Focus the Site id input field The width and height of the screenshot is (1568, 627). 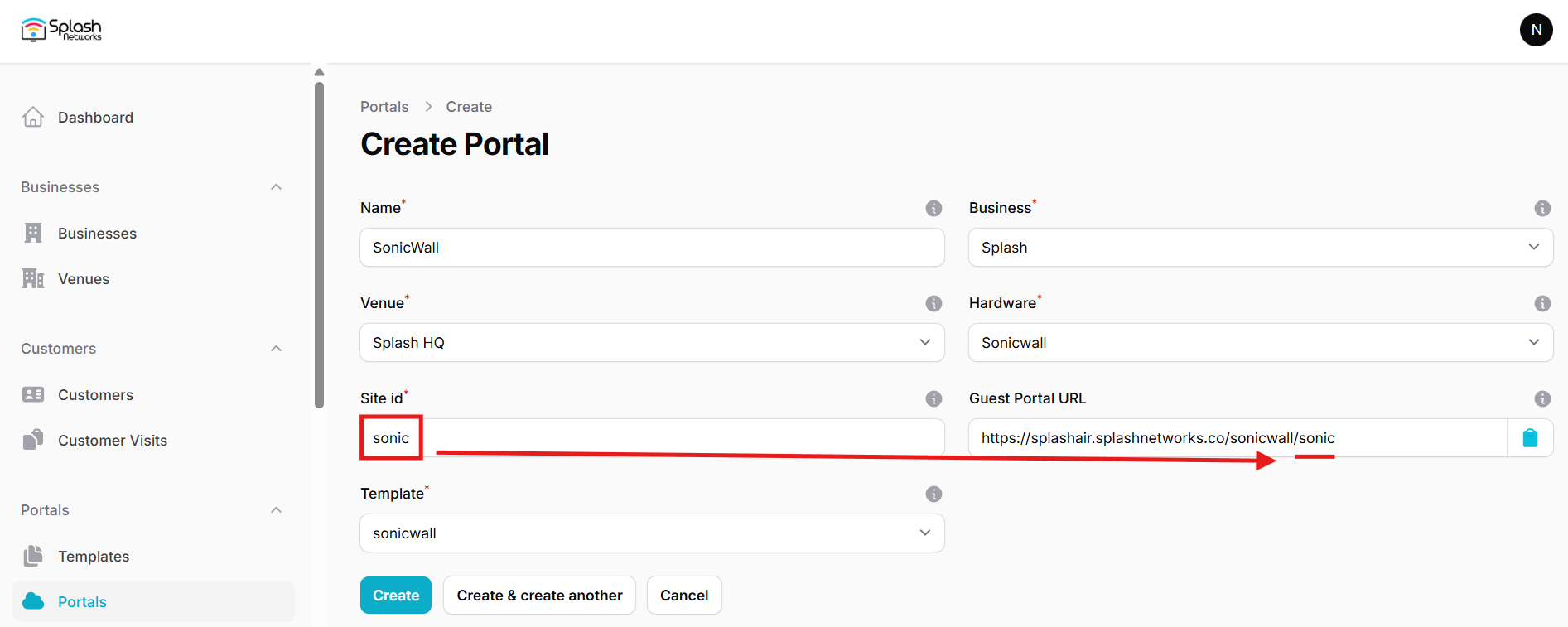tap(652, 437)
